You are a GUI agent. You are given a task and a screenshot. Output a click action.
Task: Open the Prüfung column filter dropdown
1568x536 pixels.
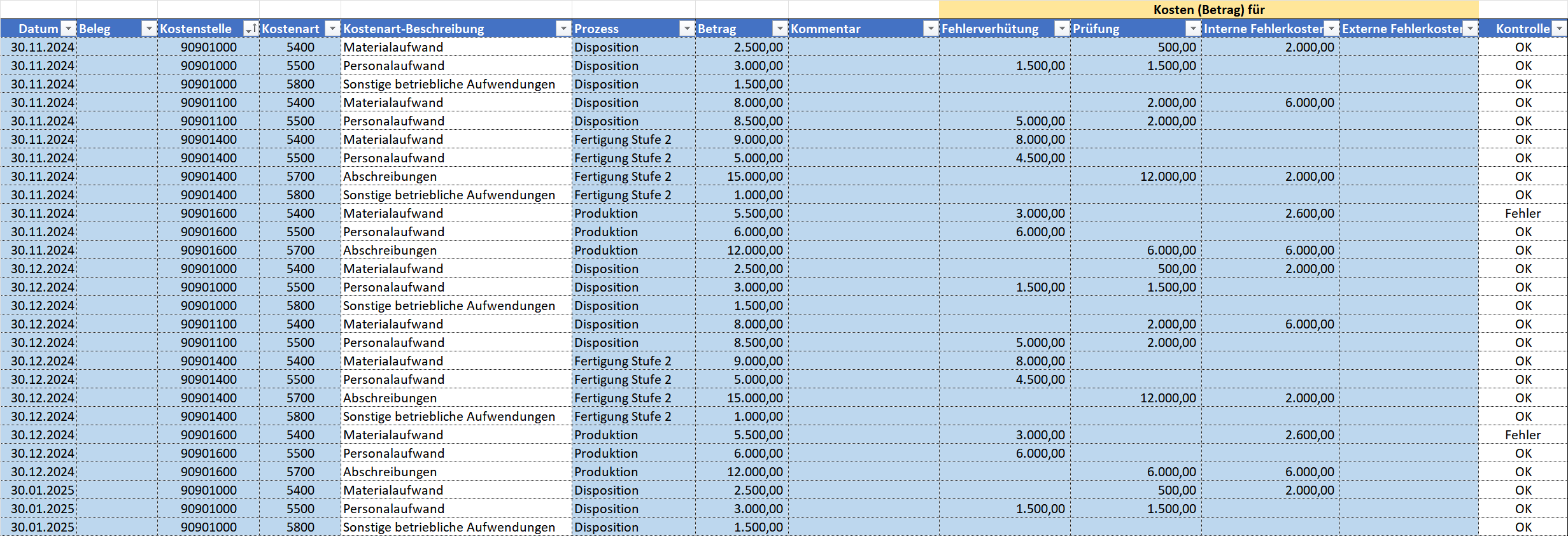coord(1193,29)
